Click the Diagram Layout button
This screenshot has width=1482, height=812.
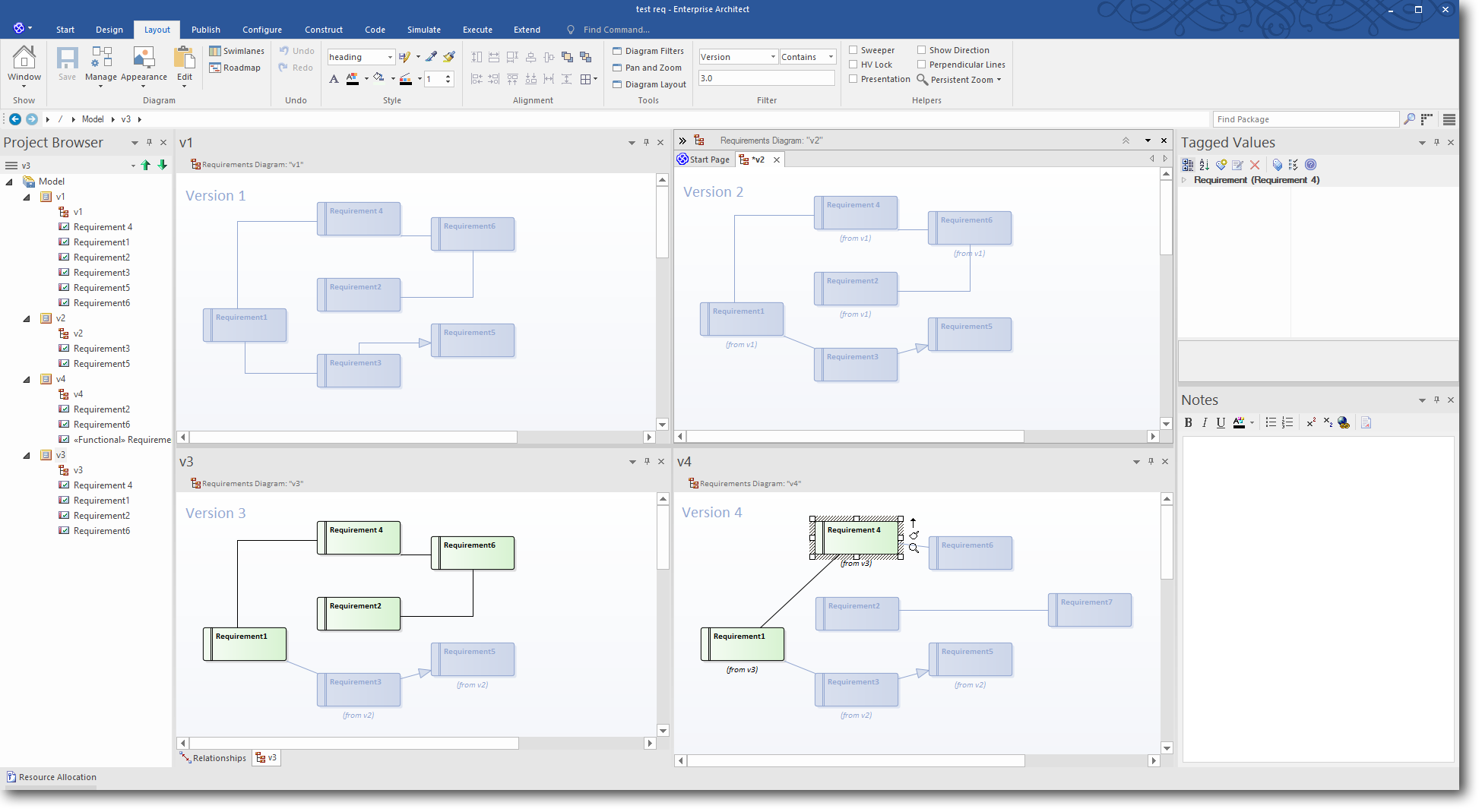point(649,84)
